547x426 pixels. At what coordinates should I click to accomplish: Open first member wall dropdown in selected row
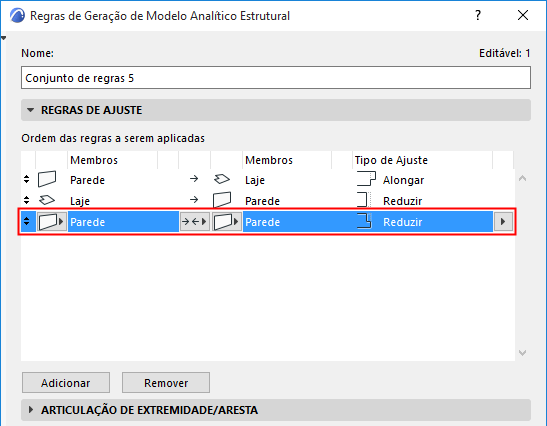point(52,222)
